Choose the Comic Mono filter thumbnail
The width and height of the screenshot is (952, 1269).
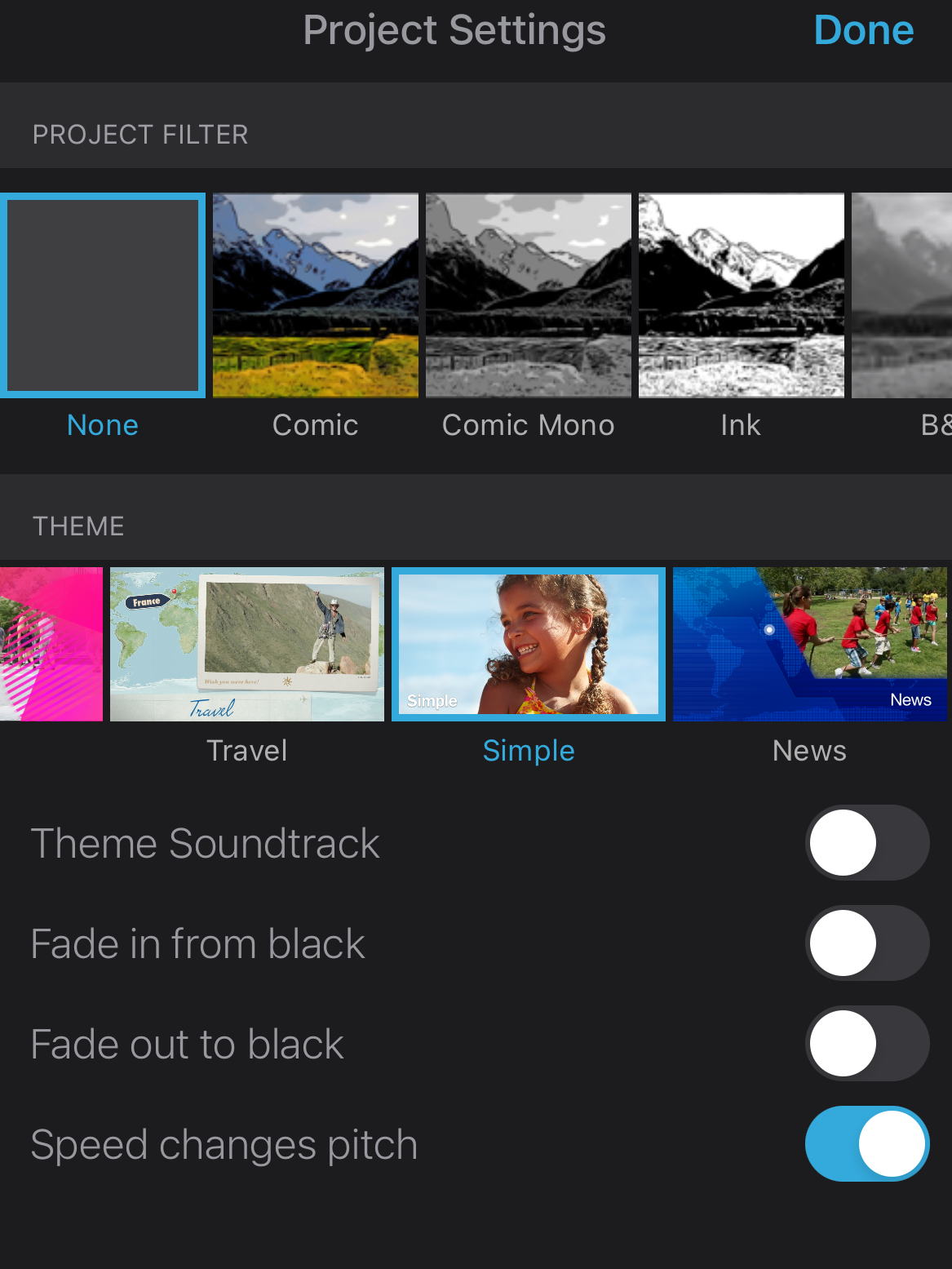[x=529, y=295]
